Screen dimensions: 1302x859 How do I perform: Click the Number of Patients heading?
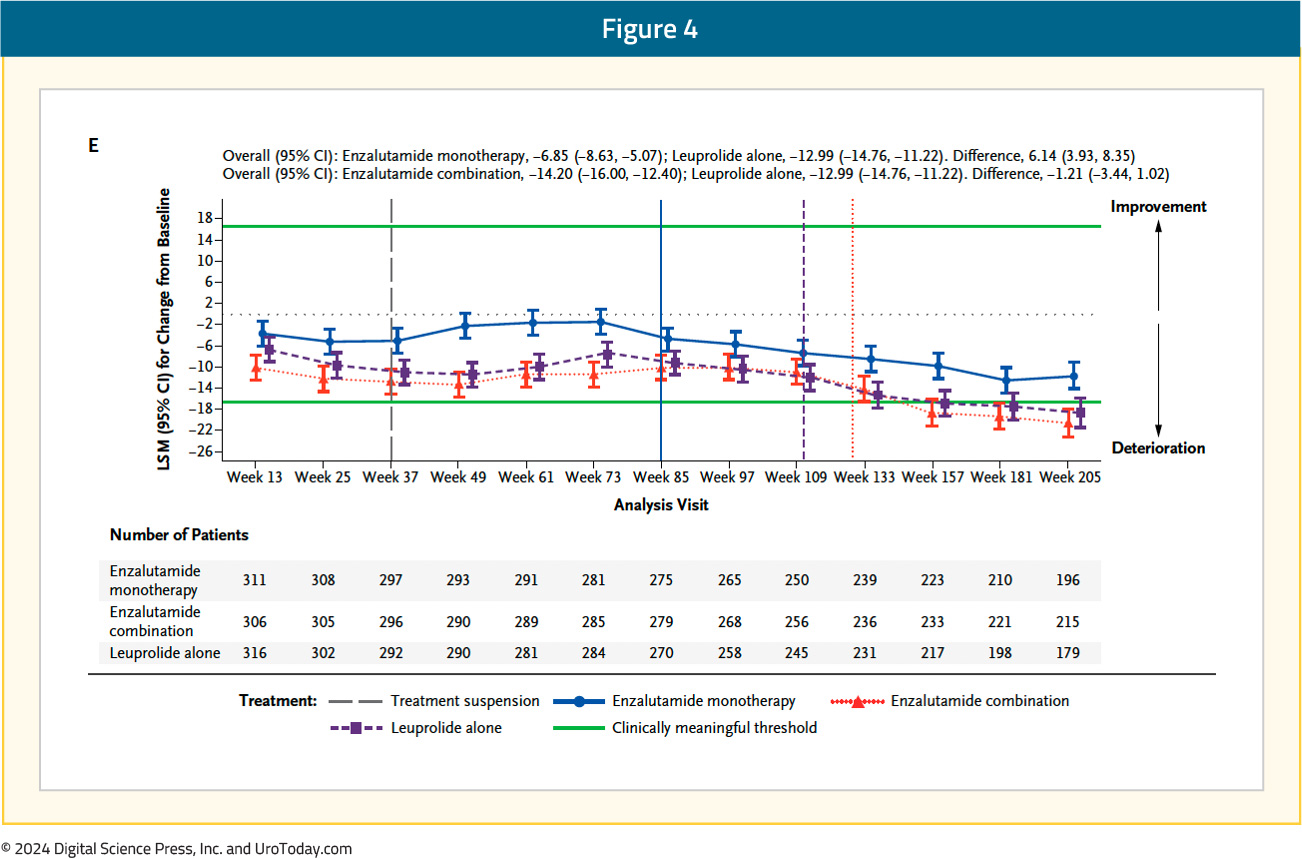coord(179,535)
